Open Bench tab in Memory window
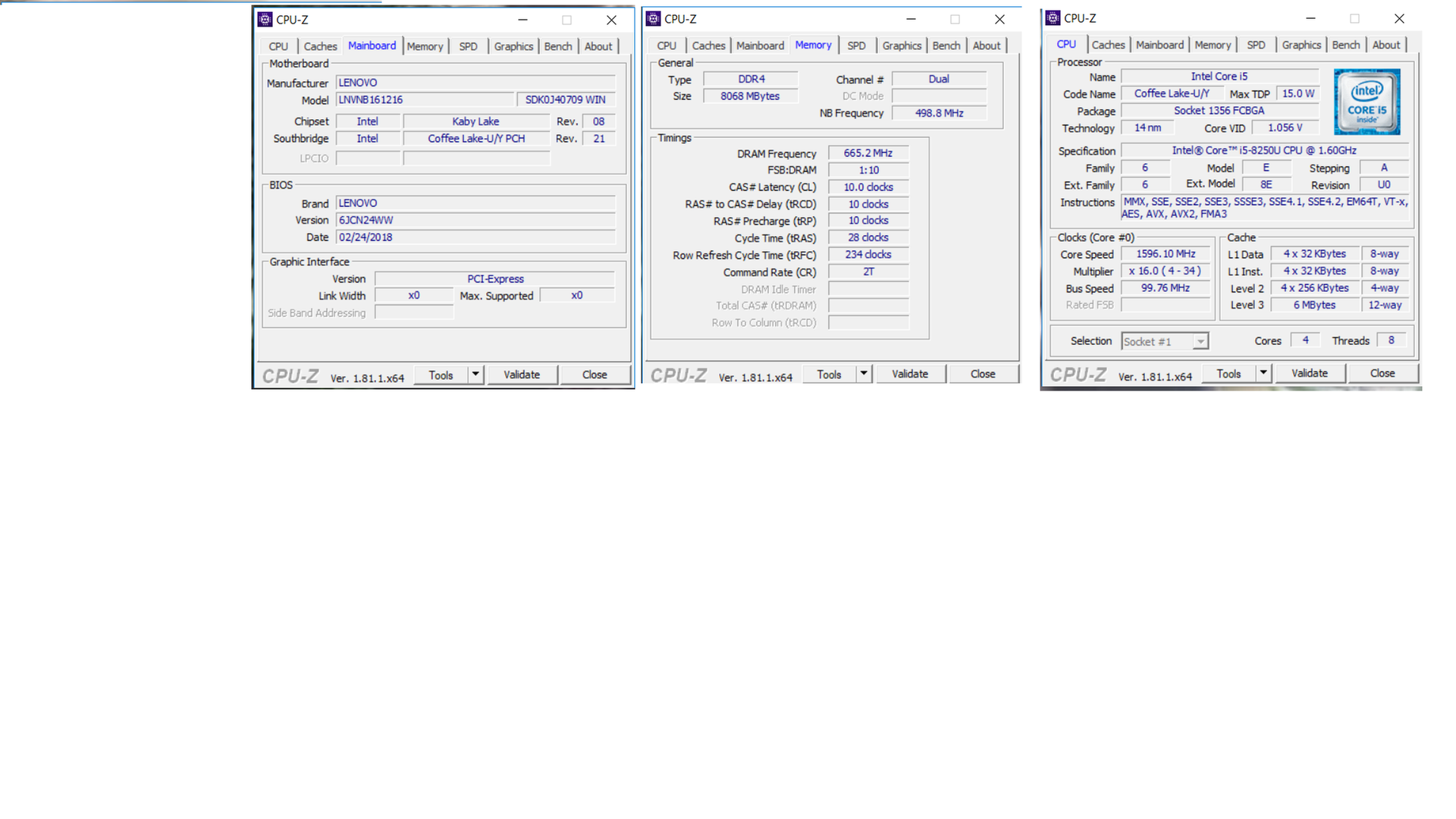Screen dimensions: 1456x819 [946, 45]
